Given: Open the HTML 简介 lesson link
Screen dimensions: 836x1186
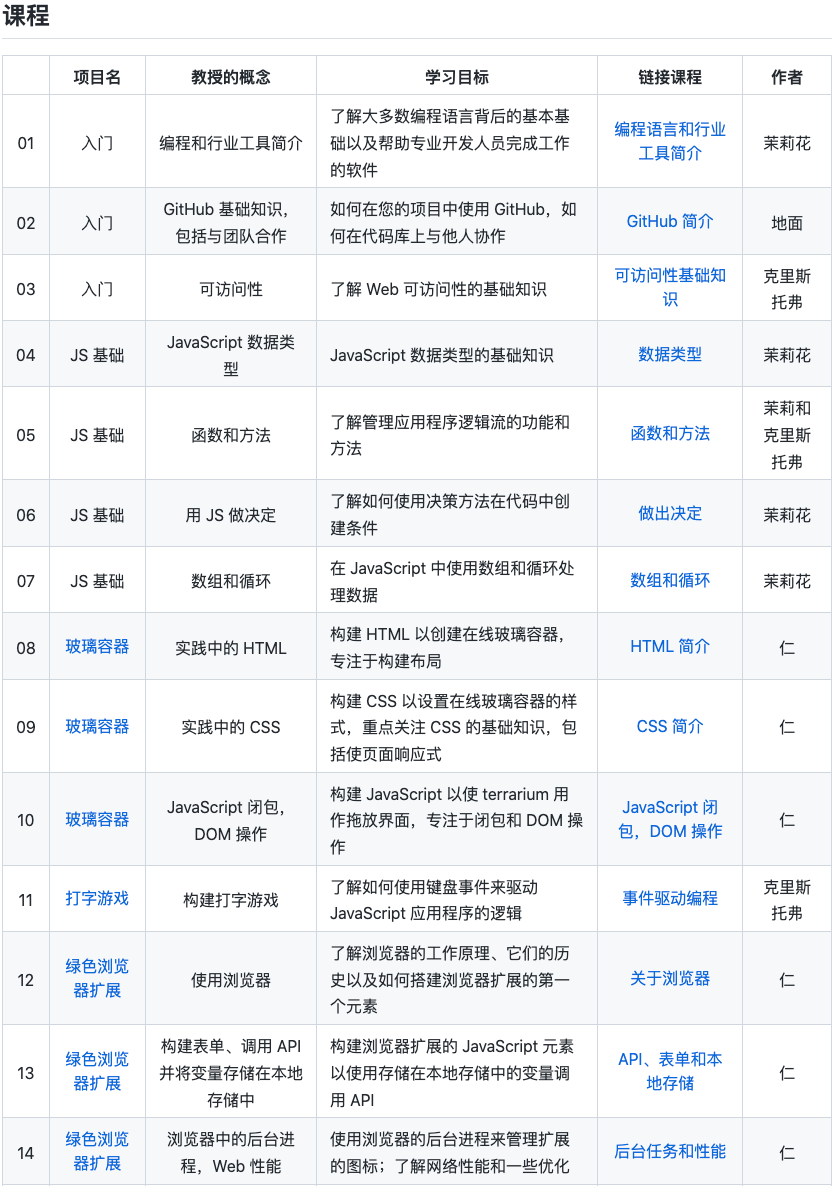Looking at the screenshot, I should click(x=670, y=647).
